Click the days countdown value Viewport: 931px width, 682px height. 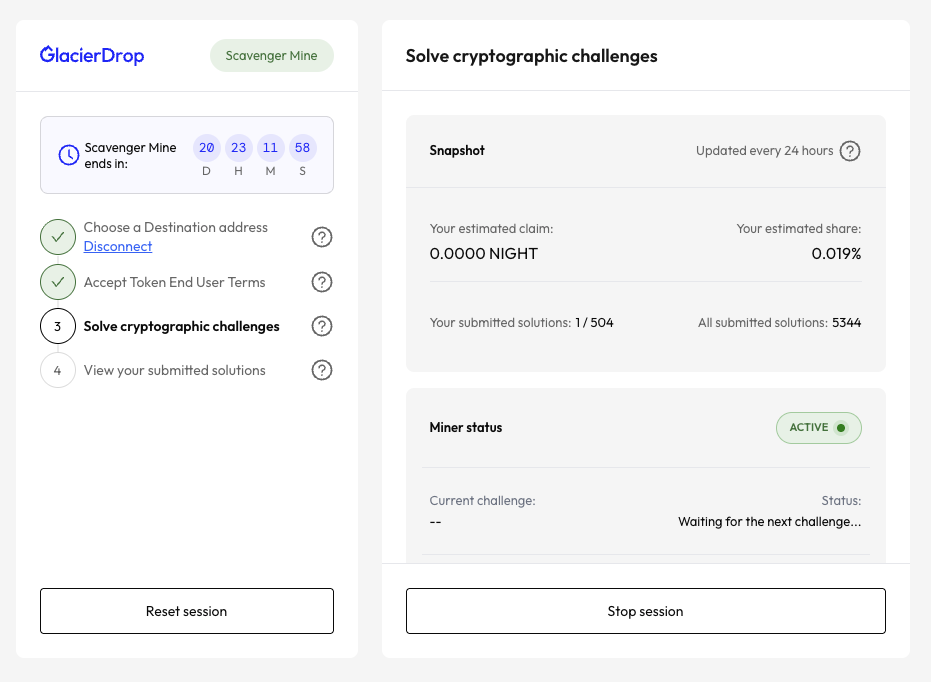coord(207,148)
